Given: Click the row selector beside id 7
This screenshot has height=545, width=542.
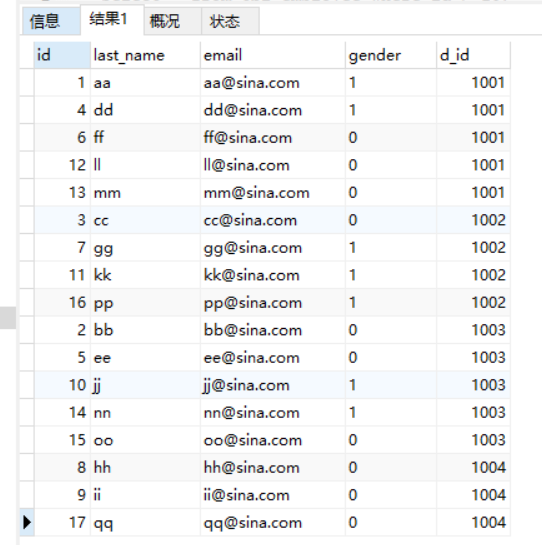Looking at the screenshot, I should [27, 247].
